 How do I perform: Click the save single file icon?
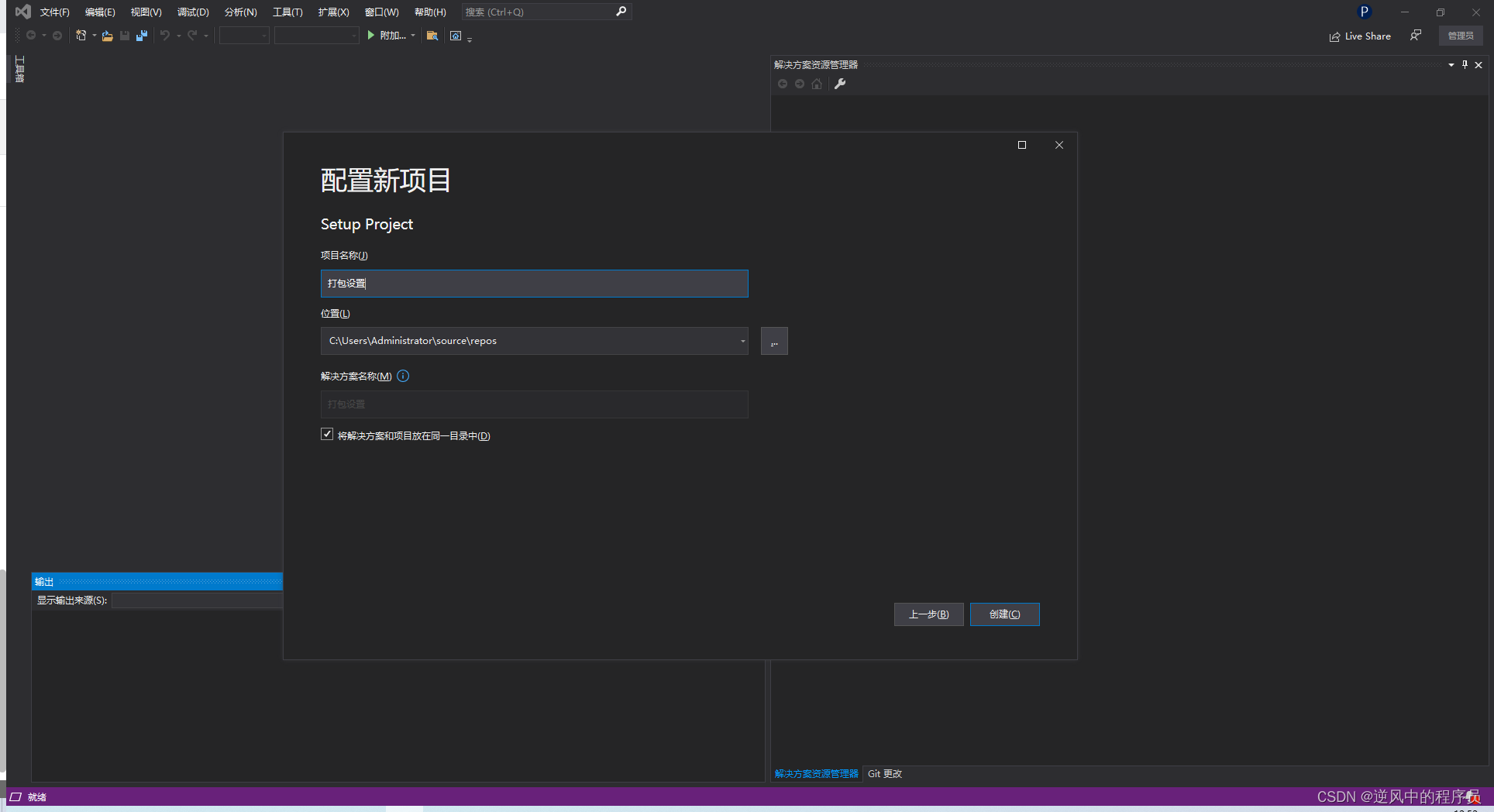coord(125,36)
